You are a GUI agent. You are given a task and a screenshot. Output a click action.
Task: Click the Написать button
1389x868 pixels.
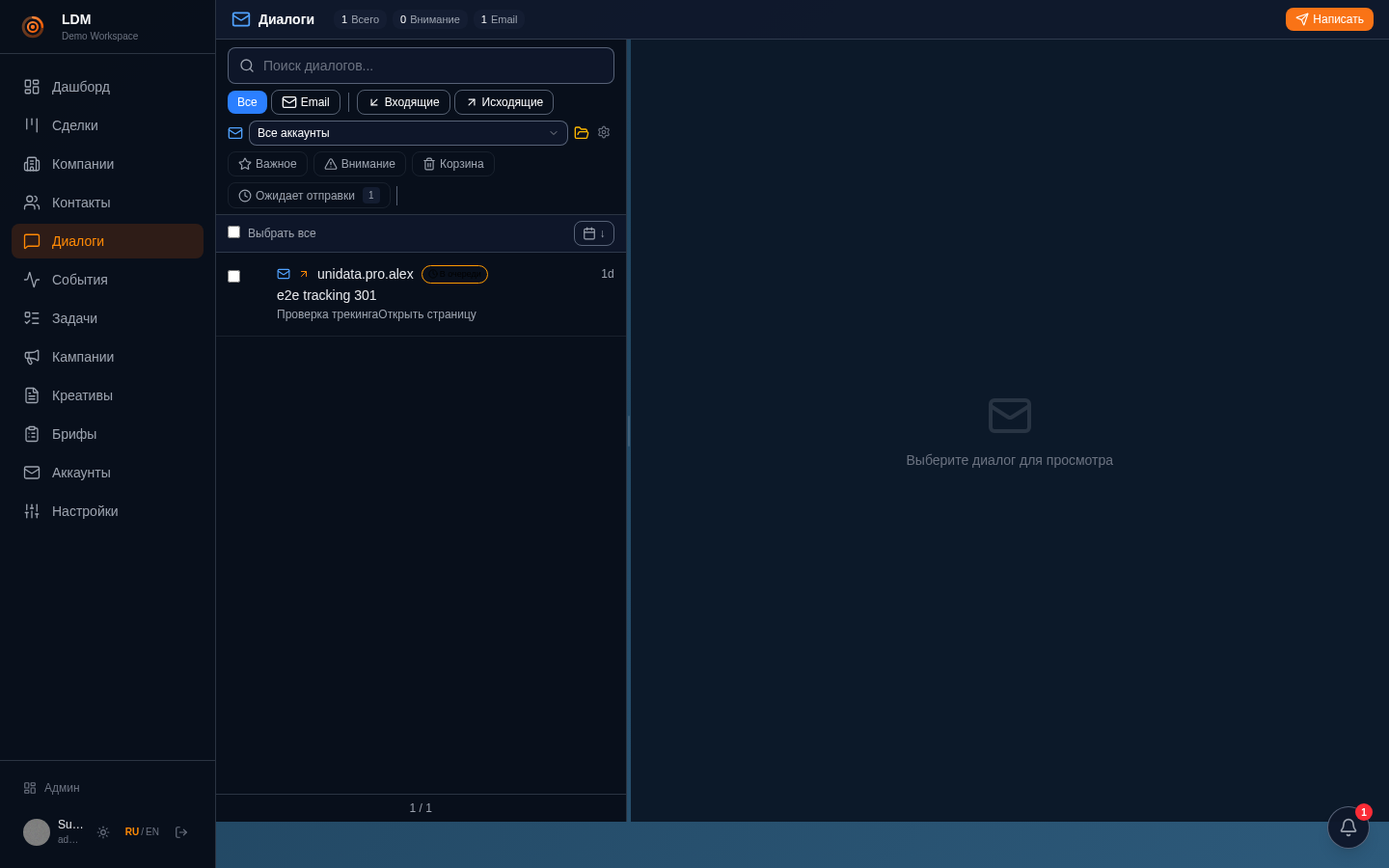click(x=1329, y=19)
